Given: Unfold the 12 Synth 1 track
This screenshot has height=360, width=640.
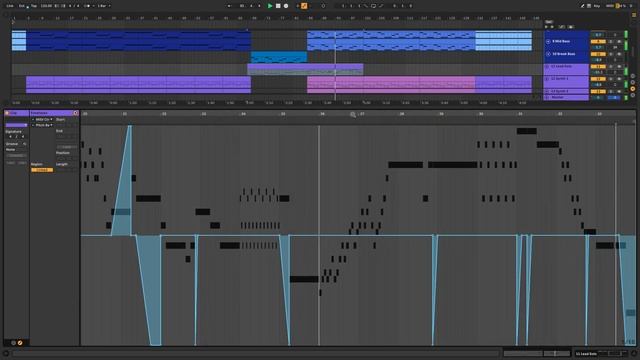Looking at the screenshot, I should point(547,79).
